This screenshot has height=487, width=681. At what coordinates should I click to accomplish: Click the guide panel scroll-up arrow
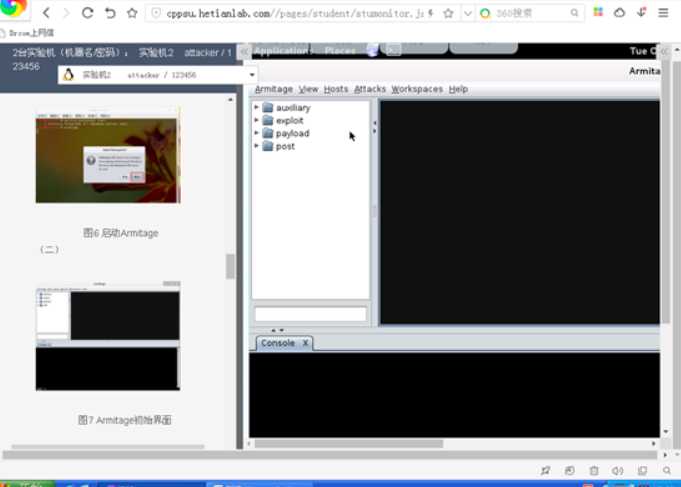pos(230,99)
